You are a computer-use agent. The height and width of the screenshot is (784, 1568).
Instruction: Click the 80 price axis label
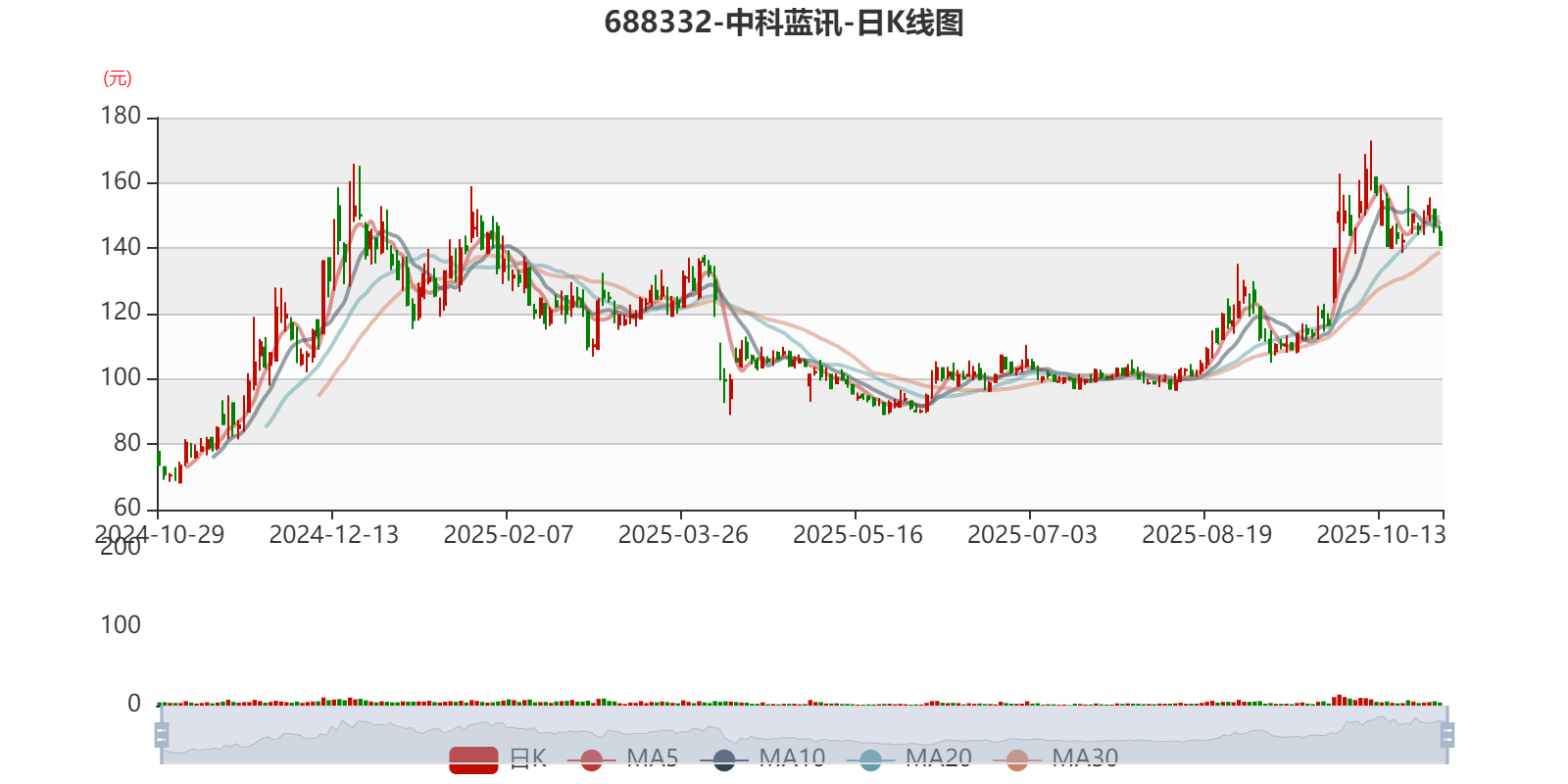127,443
